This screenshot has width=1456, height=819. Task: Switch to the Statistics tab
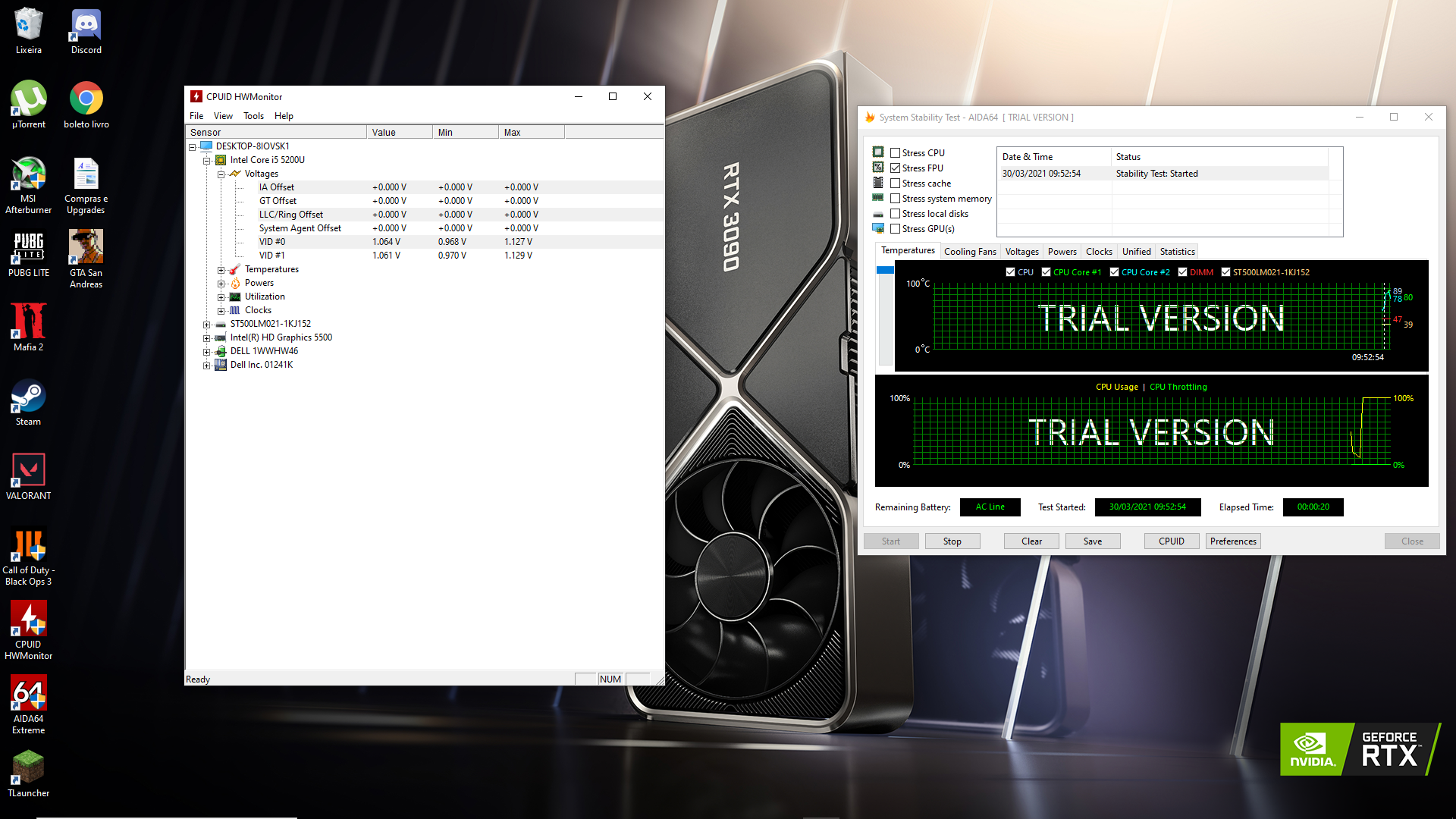[x=1177, y=251]
